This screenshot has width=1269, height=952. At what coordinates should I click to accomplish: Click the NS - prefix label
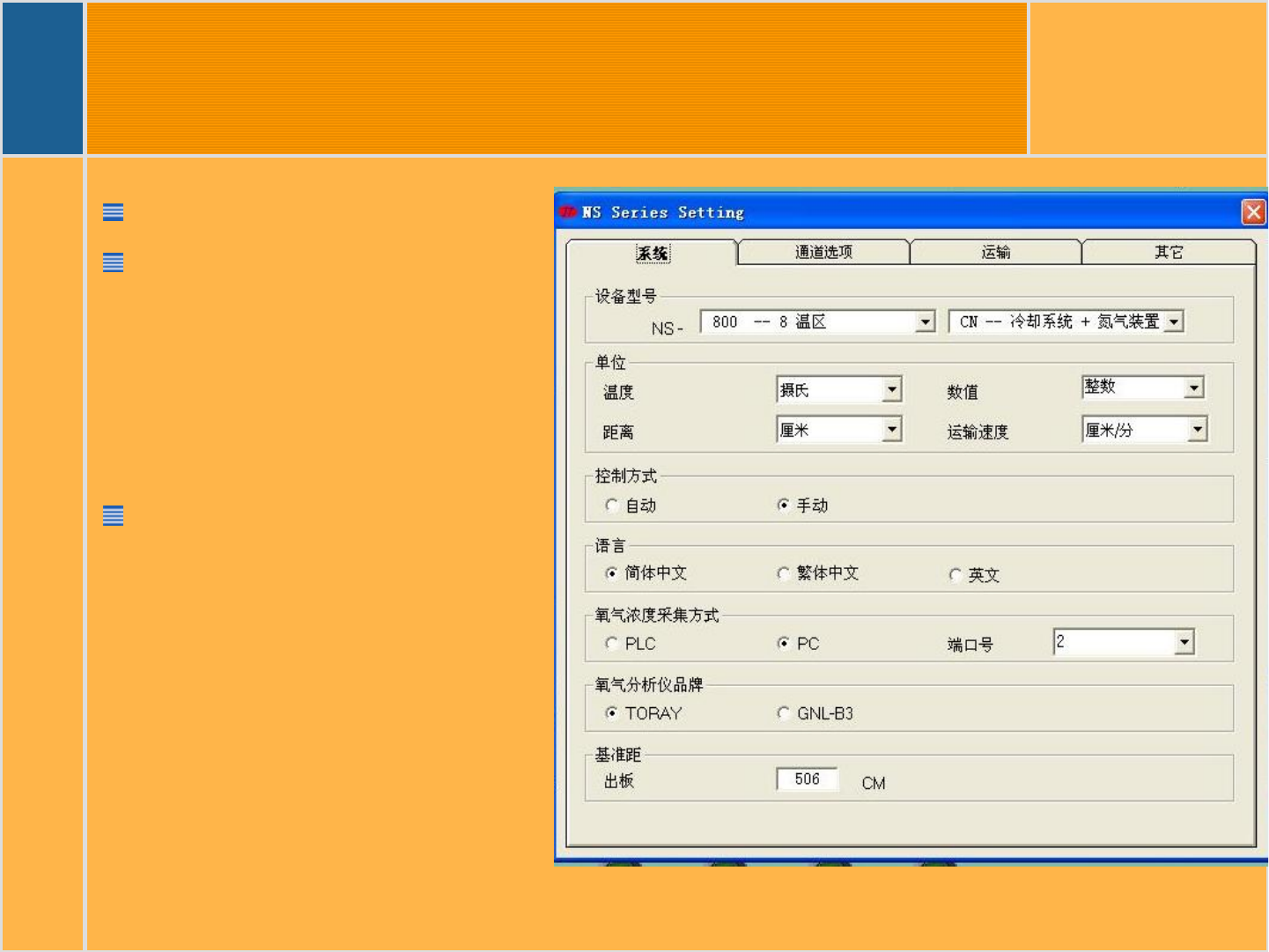(667, 328)
